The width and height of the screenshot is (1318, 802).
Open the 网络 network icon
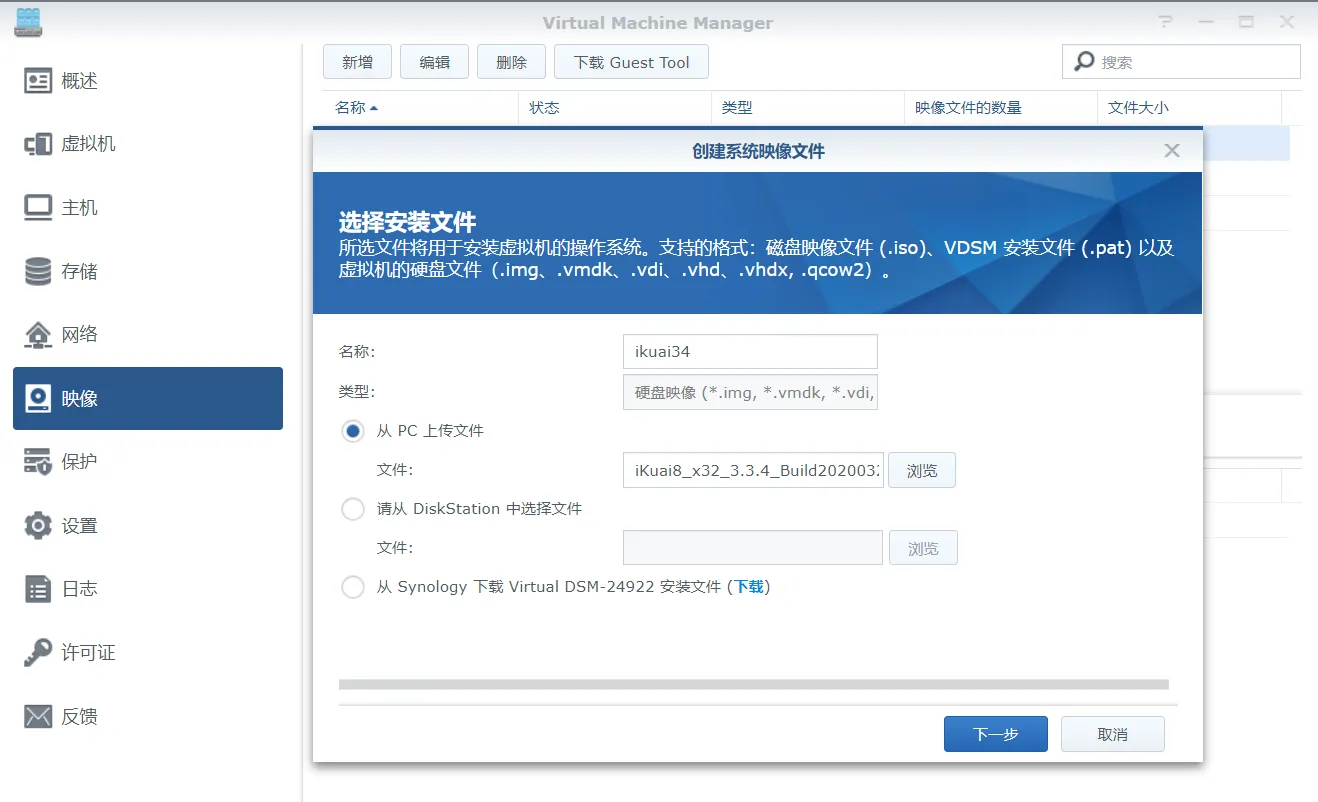coord(38,334)
